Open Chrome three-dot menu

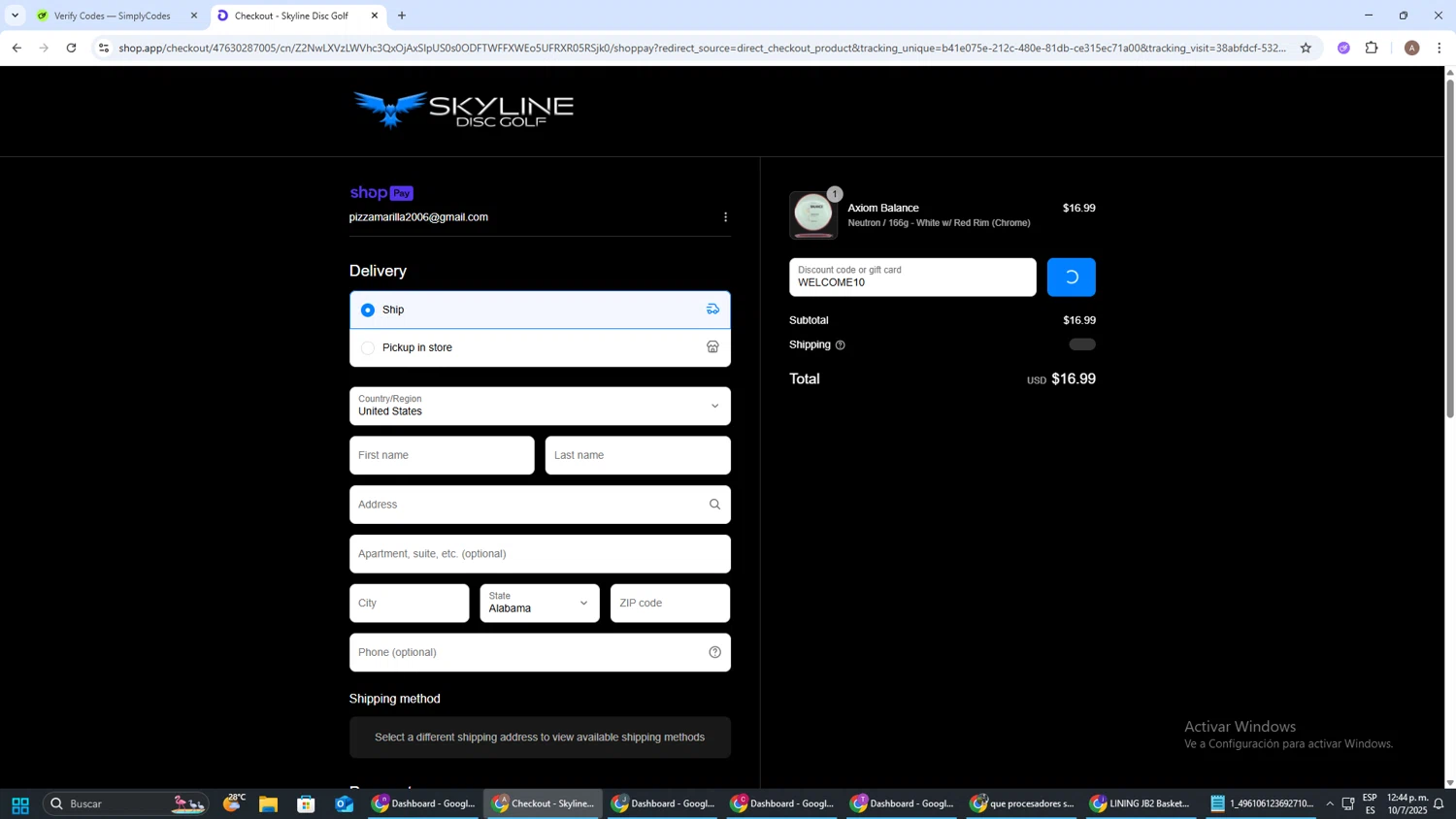pyautogui.click(x=1439, y=48)
